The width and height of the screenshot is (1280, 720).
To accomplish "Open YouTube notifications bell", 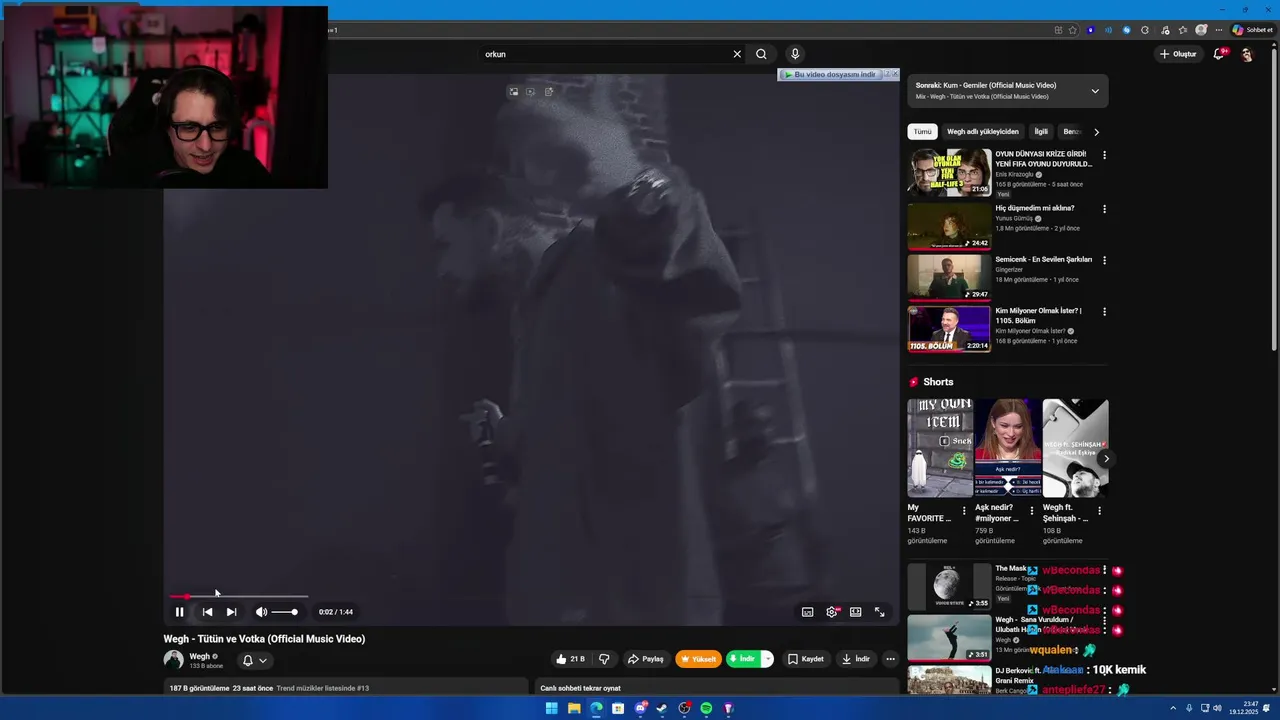I will pyautogui.click(x=1218, y=54).
